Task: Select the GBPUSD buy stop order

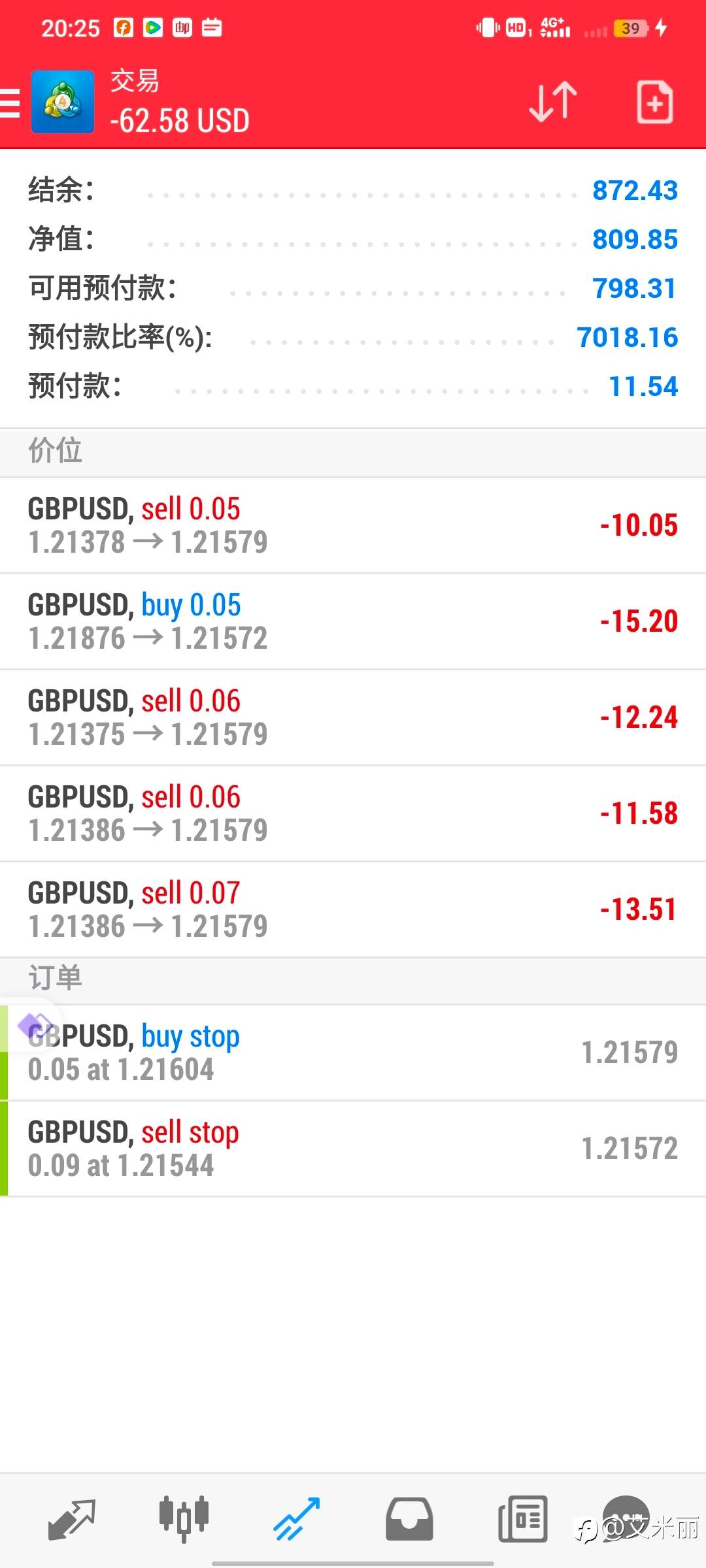Action: click(x=353, y=1053)
